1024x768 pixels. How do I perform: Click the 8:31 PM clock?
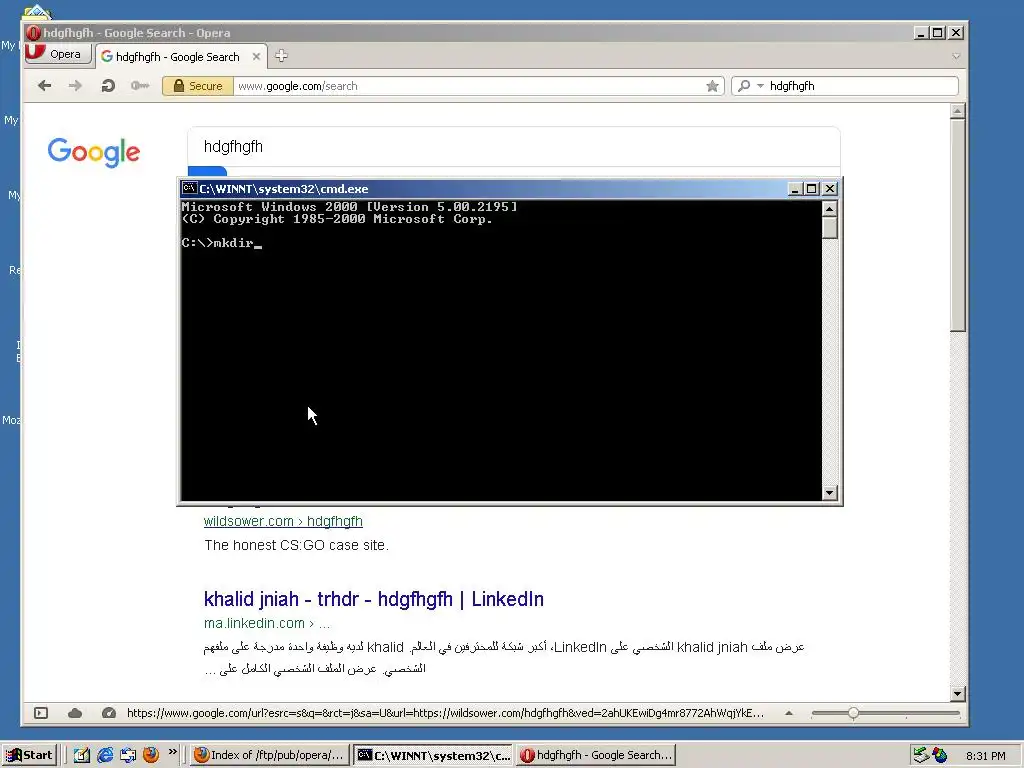click(x=985, y=756)
